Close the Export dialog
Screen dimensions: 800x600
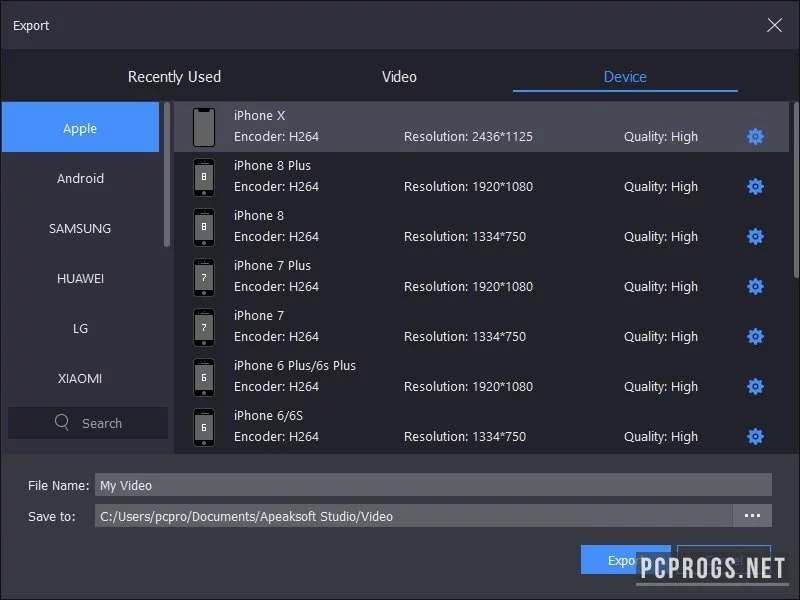(774, 25)
